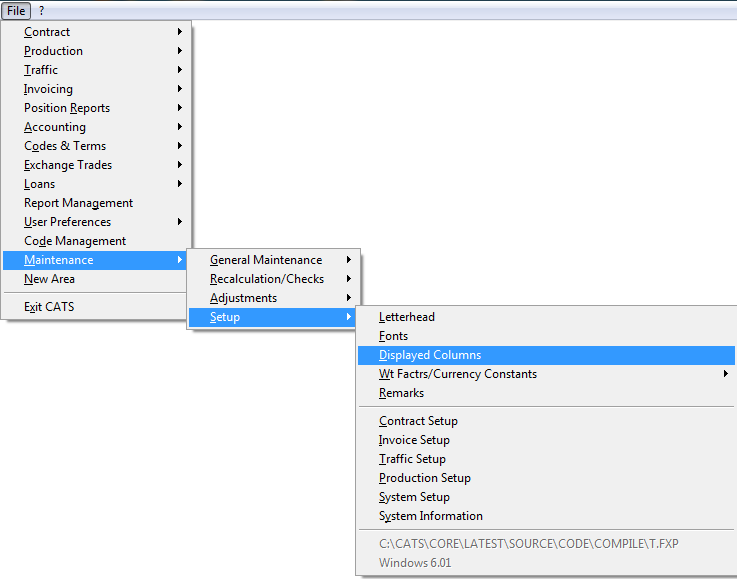737x579 pixels.
Task: Open the User Preferences submenu
Action: (x=95, y=222)
